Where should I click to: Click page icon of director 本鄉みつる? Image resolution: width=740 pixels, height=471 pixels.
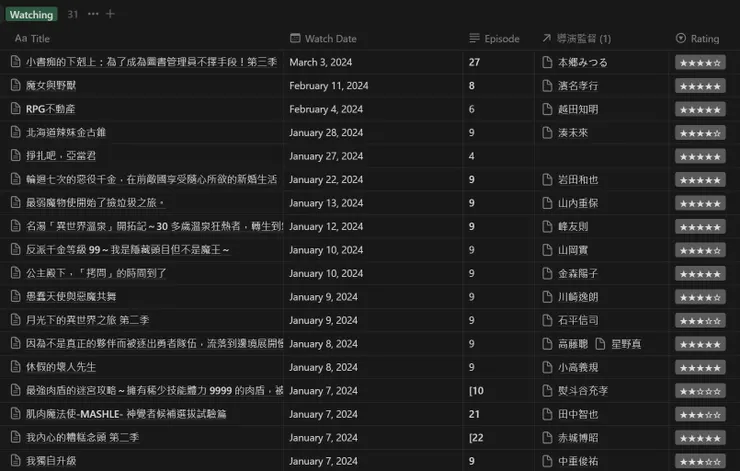(547, 62)
